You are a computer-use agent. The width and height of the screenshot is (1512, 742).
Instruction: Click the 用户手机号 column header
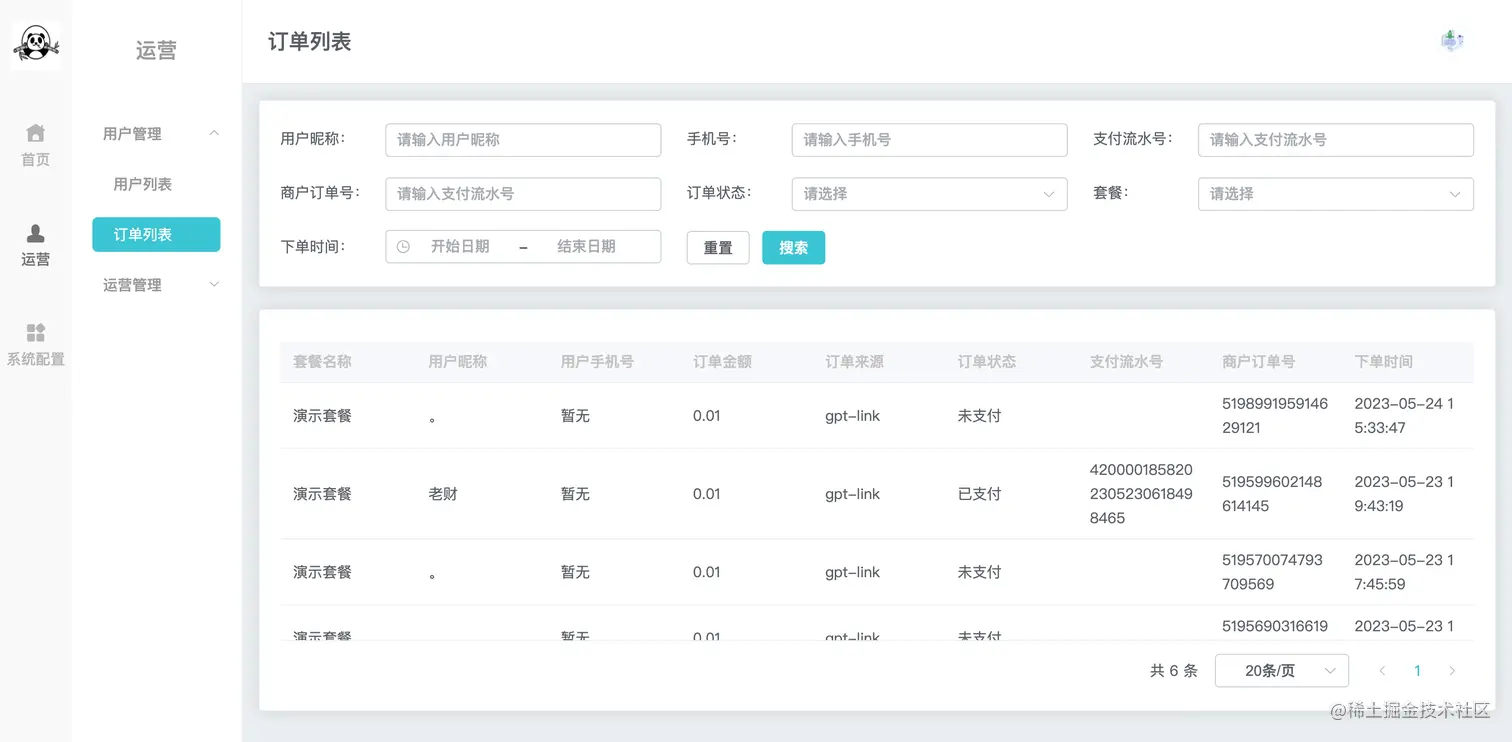(597, 362)
